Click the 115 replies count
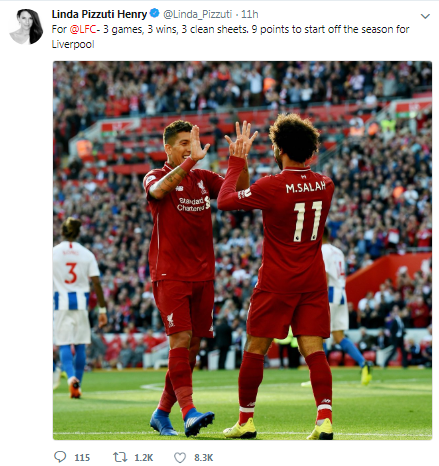Screen dimensions: 439x466 pyautogui.click(x=82, y=457)
